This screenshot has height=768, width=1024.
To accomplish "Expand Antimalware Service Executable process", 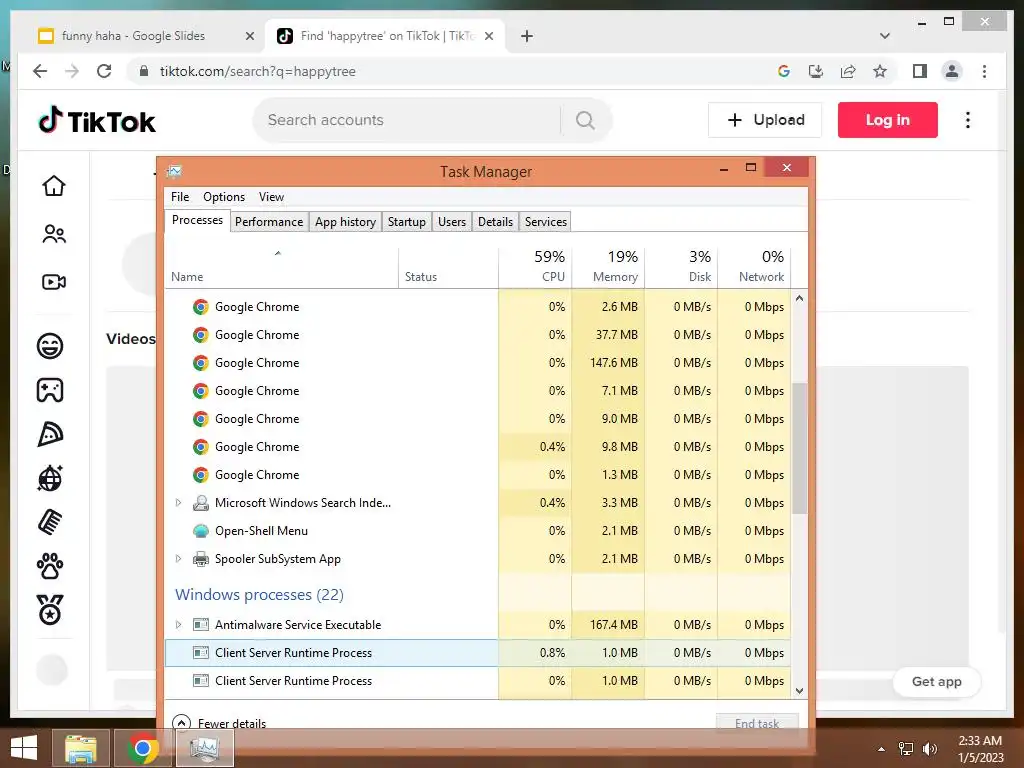I will coord(178,625).
